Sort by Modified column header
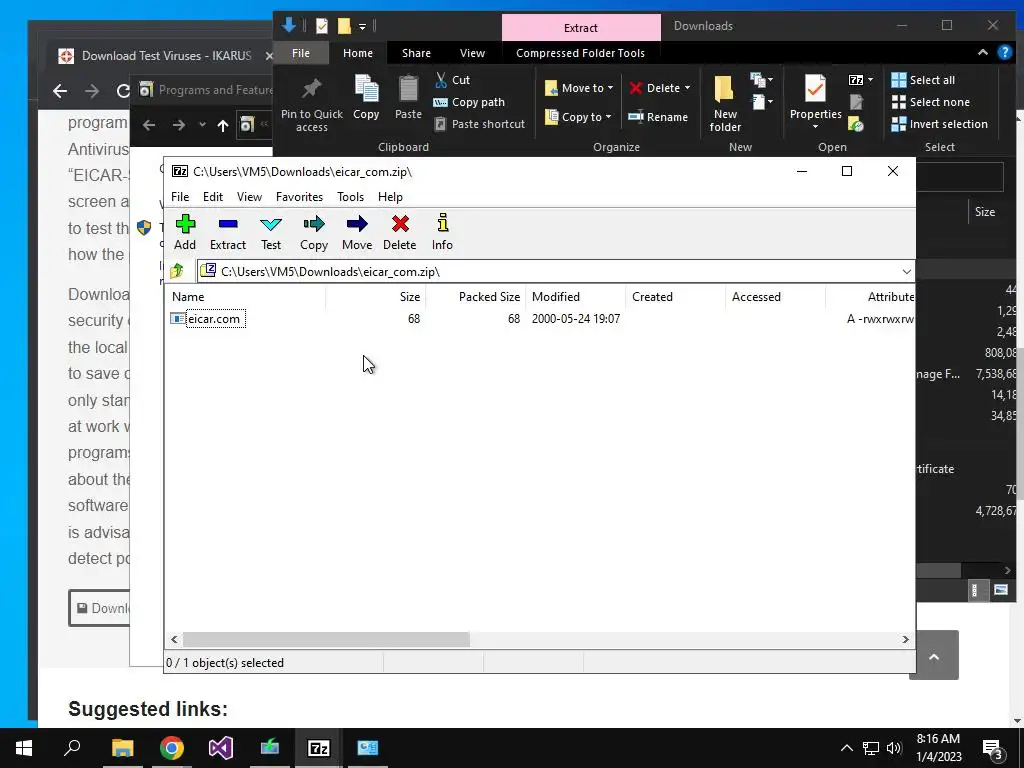 point(575,296)
